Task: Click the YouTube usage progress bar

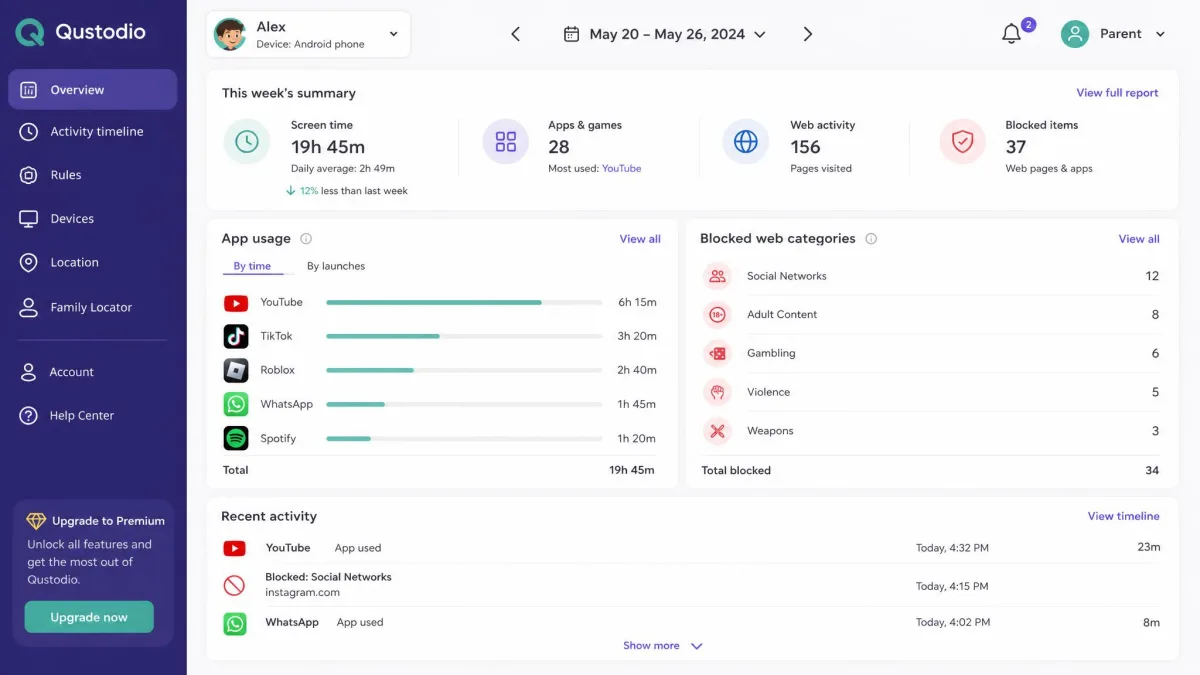Action: [464, 302]
